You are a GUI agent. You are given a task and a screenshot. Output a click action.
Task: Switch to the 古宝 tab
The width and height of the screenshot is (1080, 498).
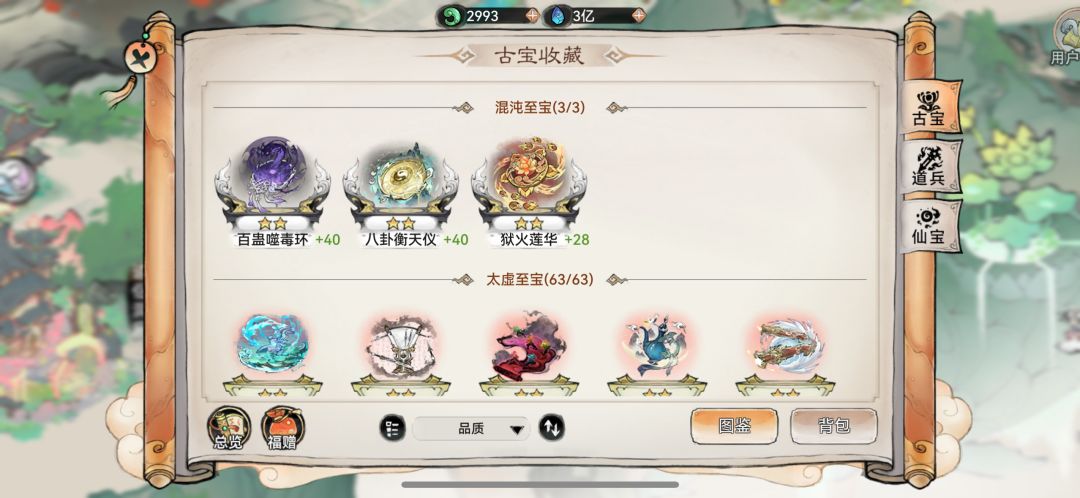coord(929,108)
